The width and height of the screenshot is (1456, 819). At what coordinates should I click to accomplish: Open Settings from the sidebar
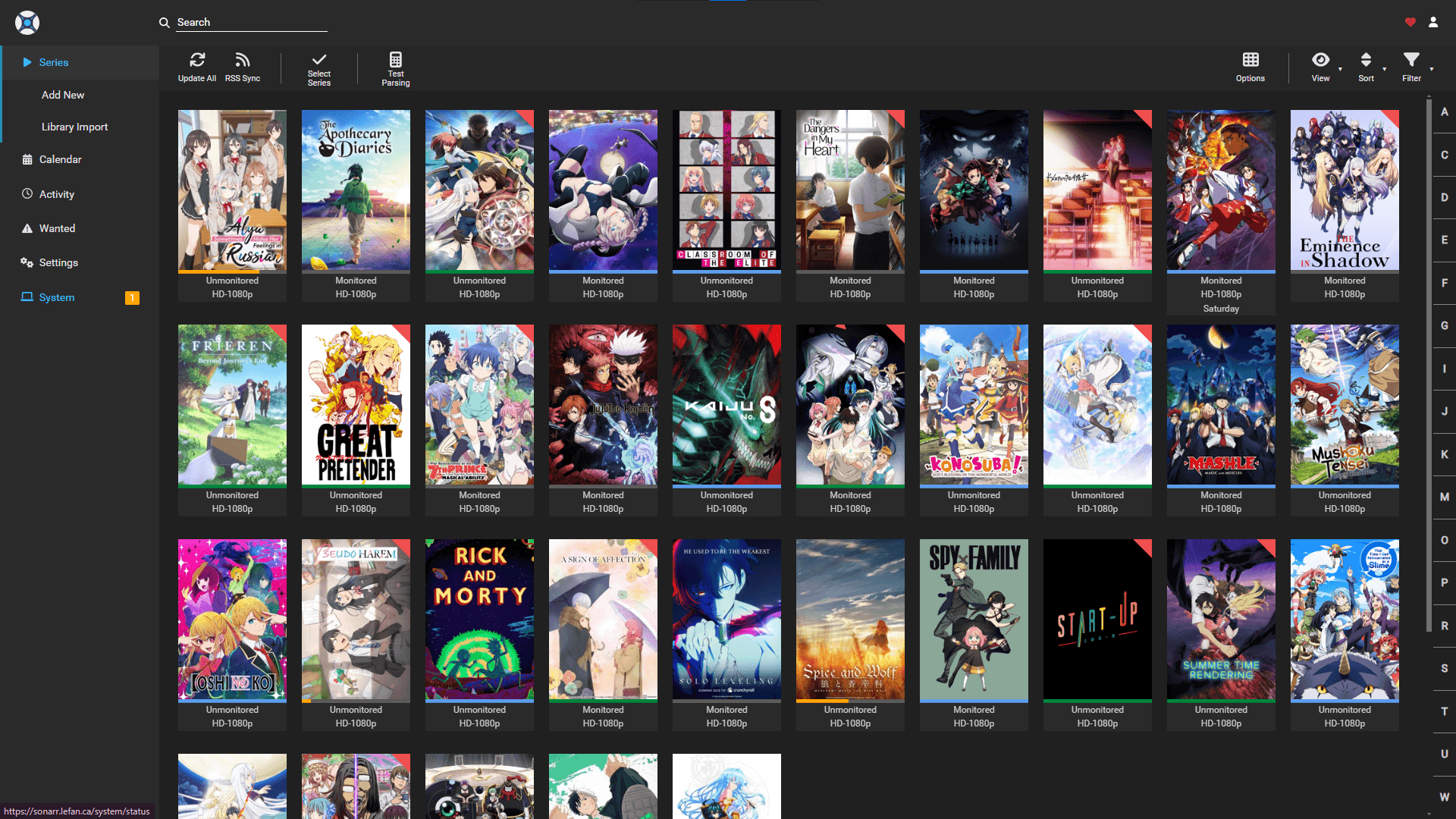click(58, 262)
